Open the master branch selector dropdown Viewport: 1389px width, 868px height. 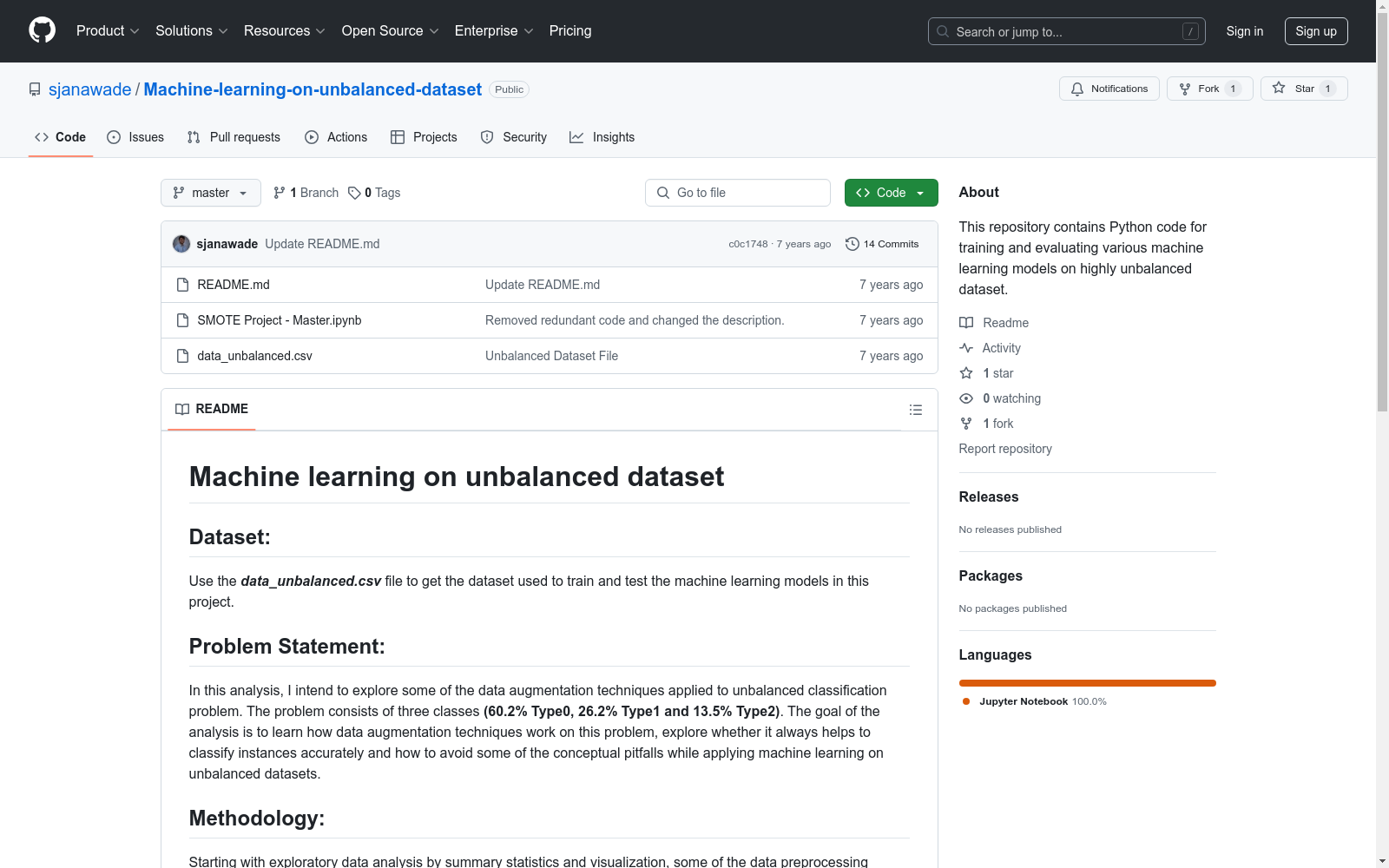click(211, 193)
